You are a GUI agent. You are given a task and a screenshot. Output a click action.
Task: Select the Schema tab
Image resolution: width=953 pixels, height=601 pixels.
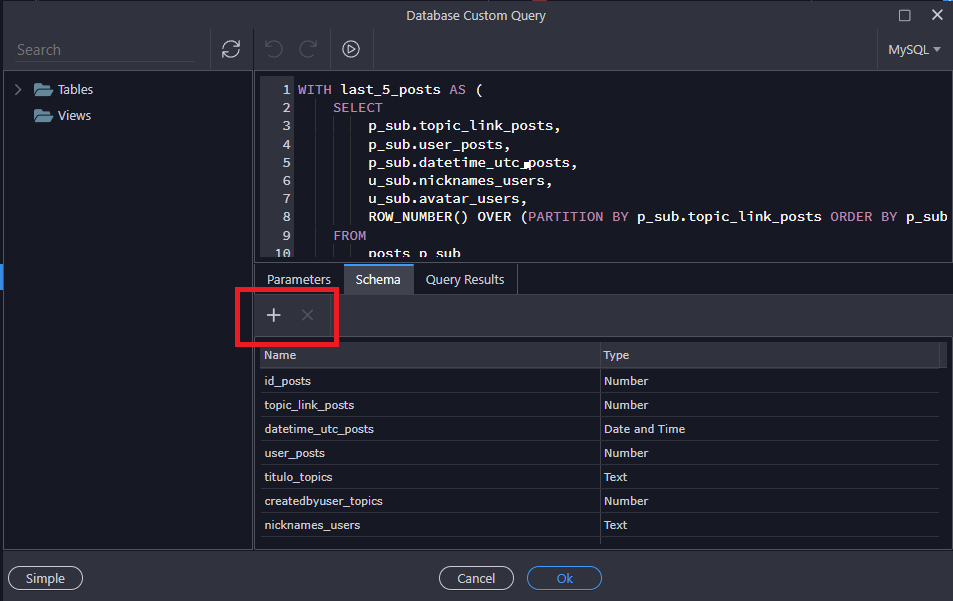pyautogui.click(x=378, y=280)
